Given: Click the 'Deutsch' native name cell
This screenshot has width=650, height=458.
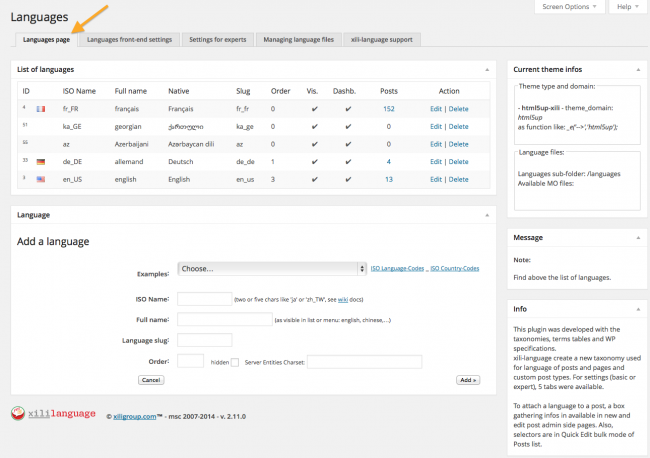Looking at the screenshot, I should coord(181,162).
